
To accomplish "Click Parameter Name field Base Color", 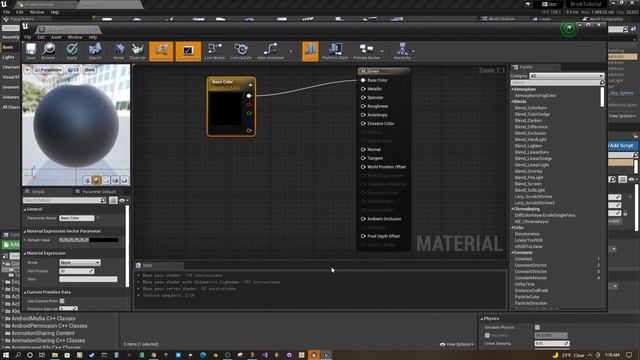I will [x=76, y=218].
